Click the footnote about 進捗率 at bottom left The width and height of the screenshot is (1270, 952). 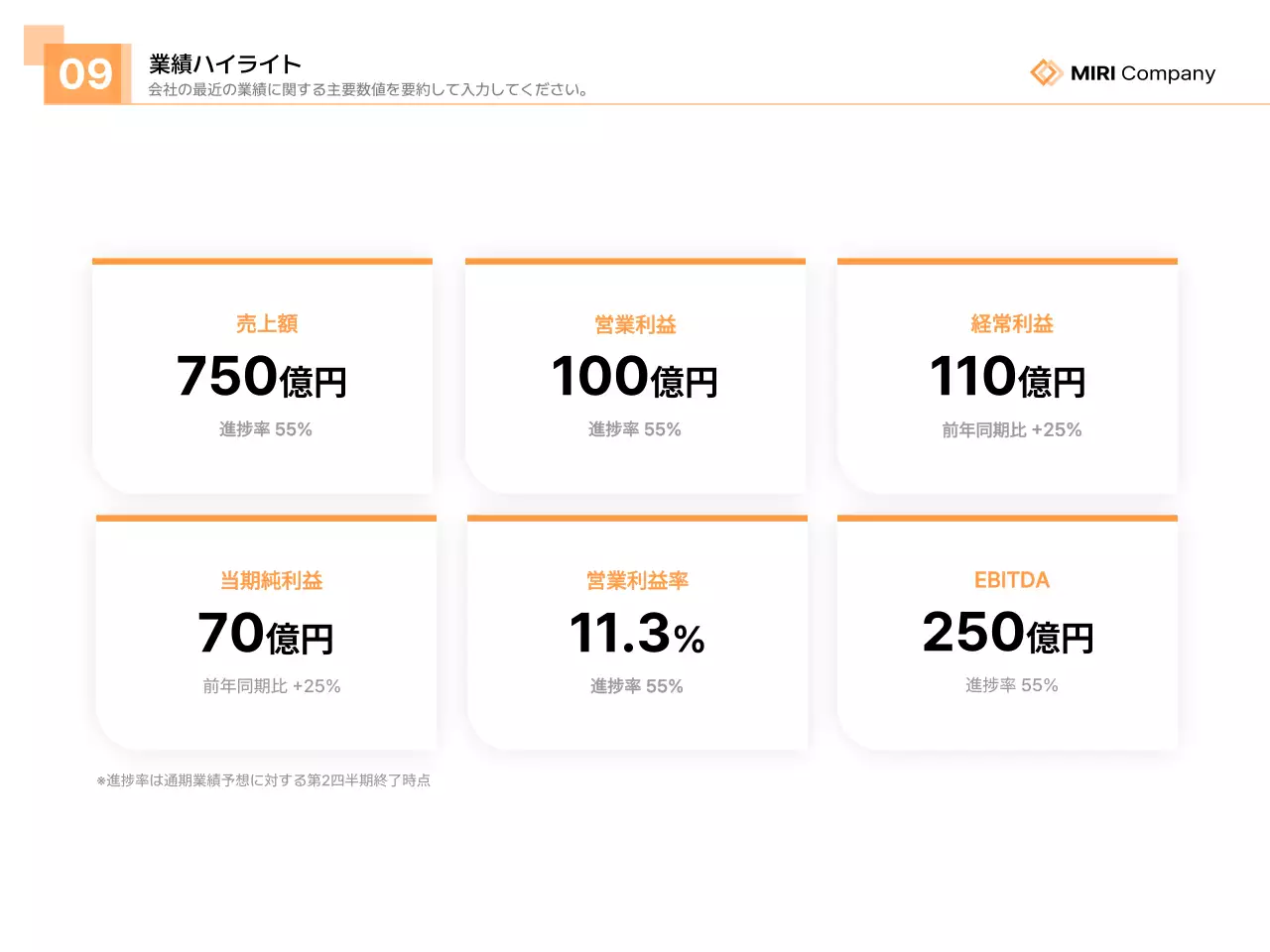click(266, 780)
